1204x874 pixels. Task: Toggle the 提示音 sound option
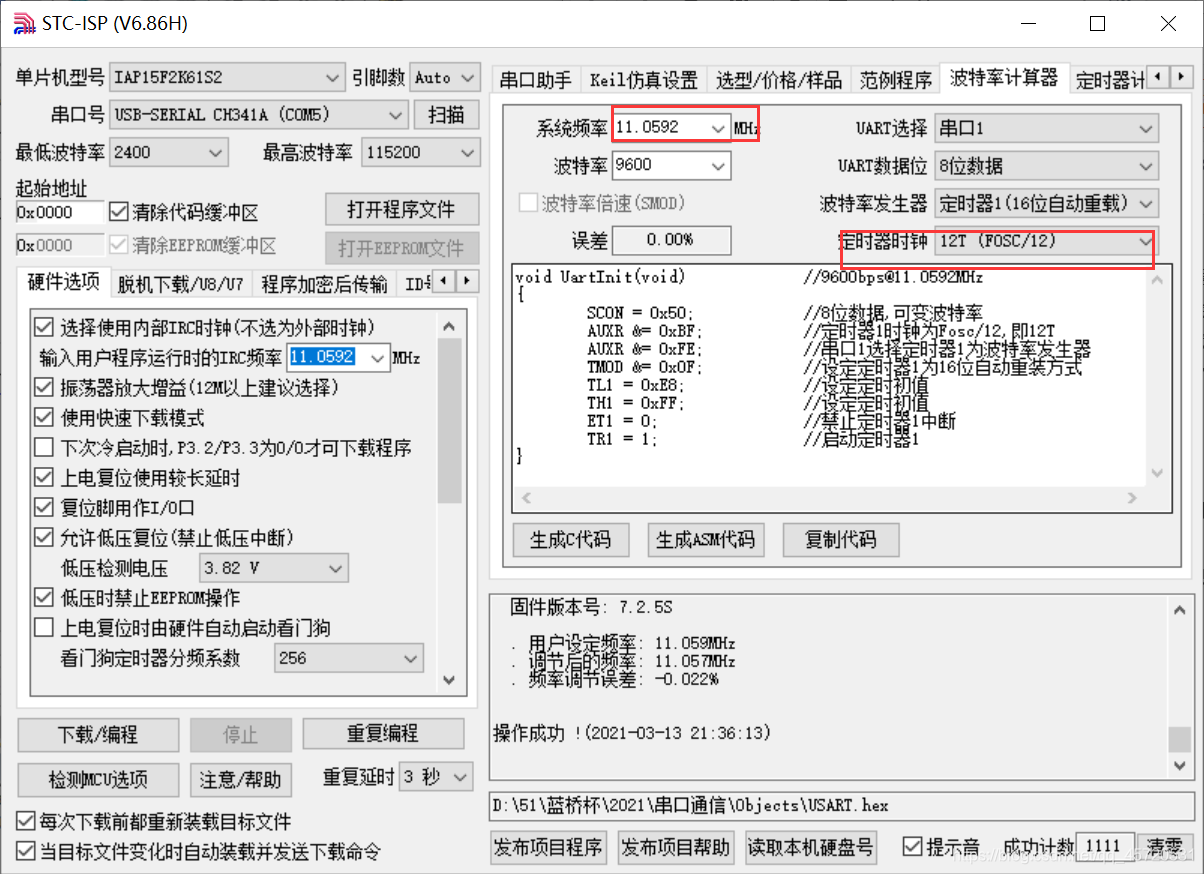pos(913,845)
